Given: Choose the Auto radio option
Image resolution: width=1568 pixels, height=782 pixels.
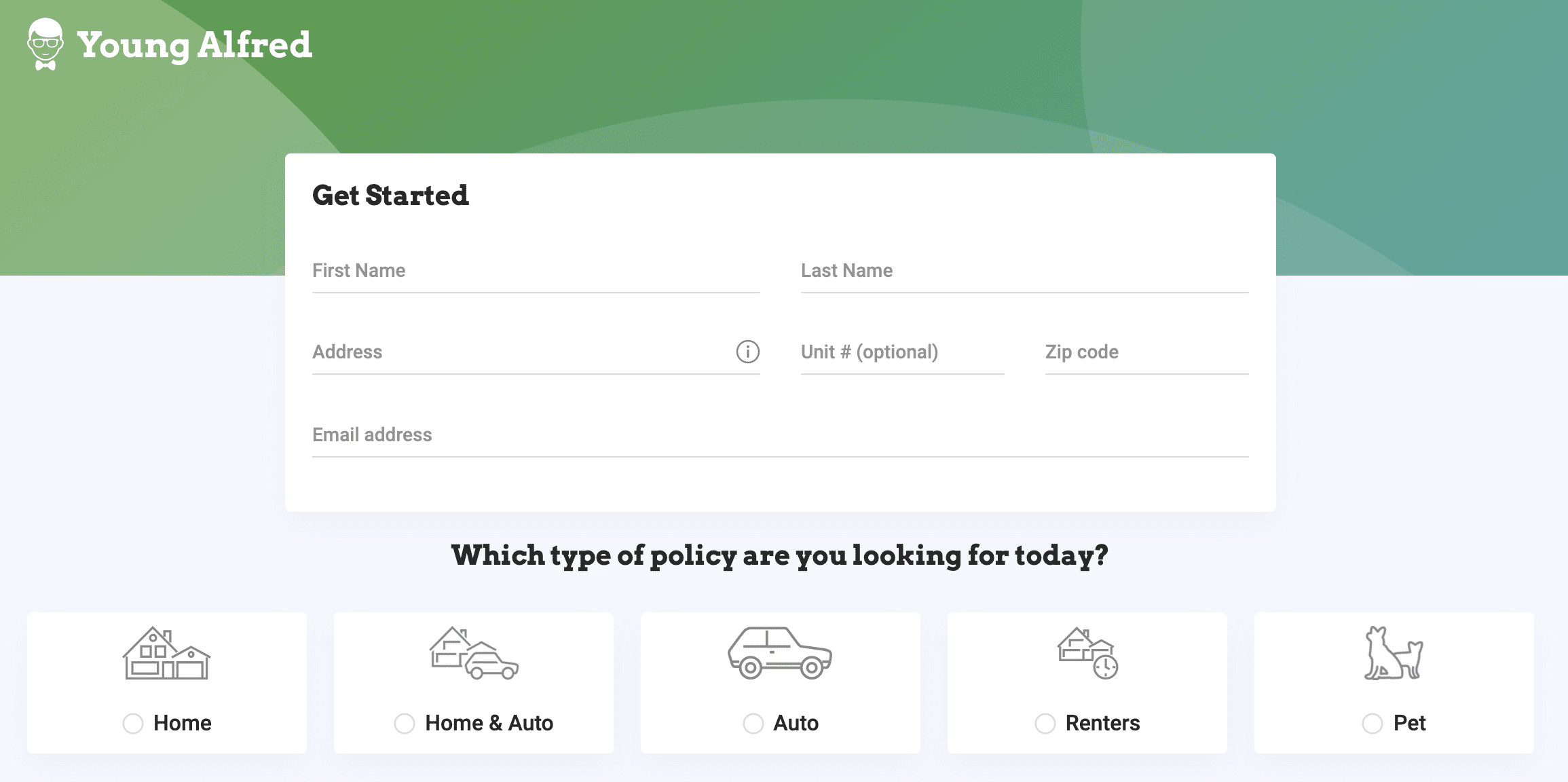Looking at the screenshot, I should click(x=753, y=724).
